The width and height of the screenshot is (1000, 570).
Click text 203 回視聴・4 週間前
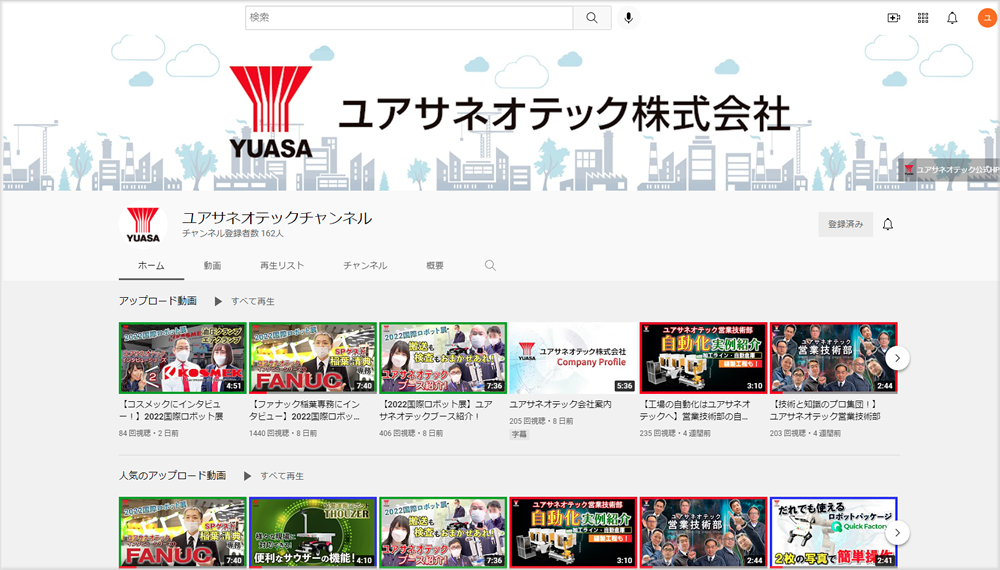tap(805, 433)
